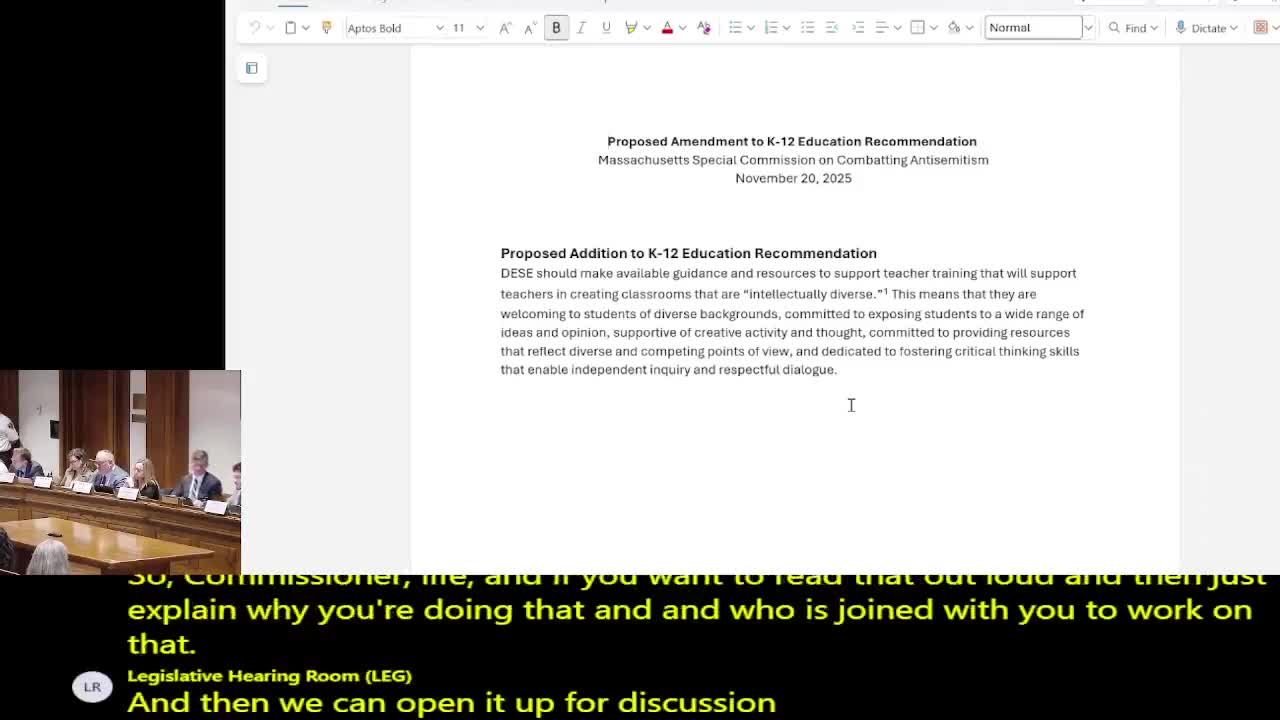Open the navigation pane icon in the sidebar
The image size is (1280, 720).
(x=251, y=68)
